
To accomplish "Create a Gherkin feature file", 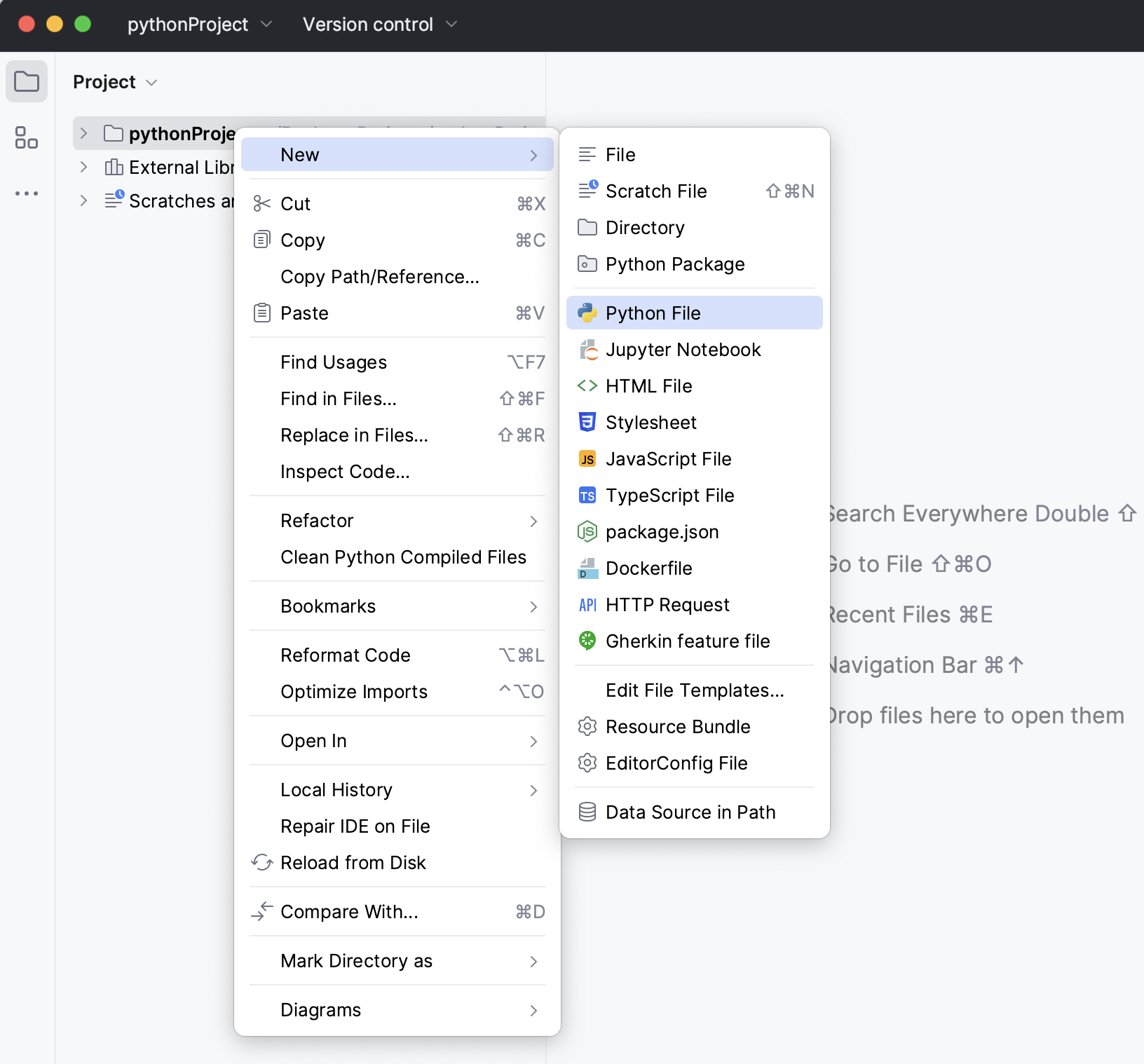I will tap(688, 641).
